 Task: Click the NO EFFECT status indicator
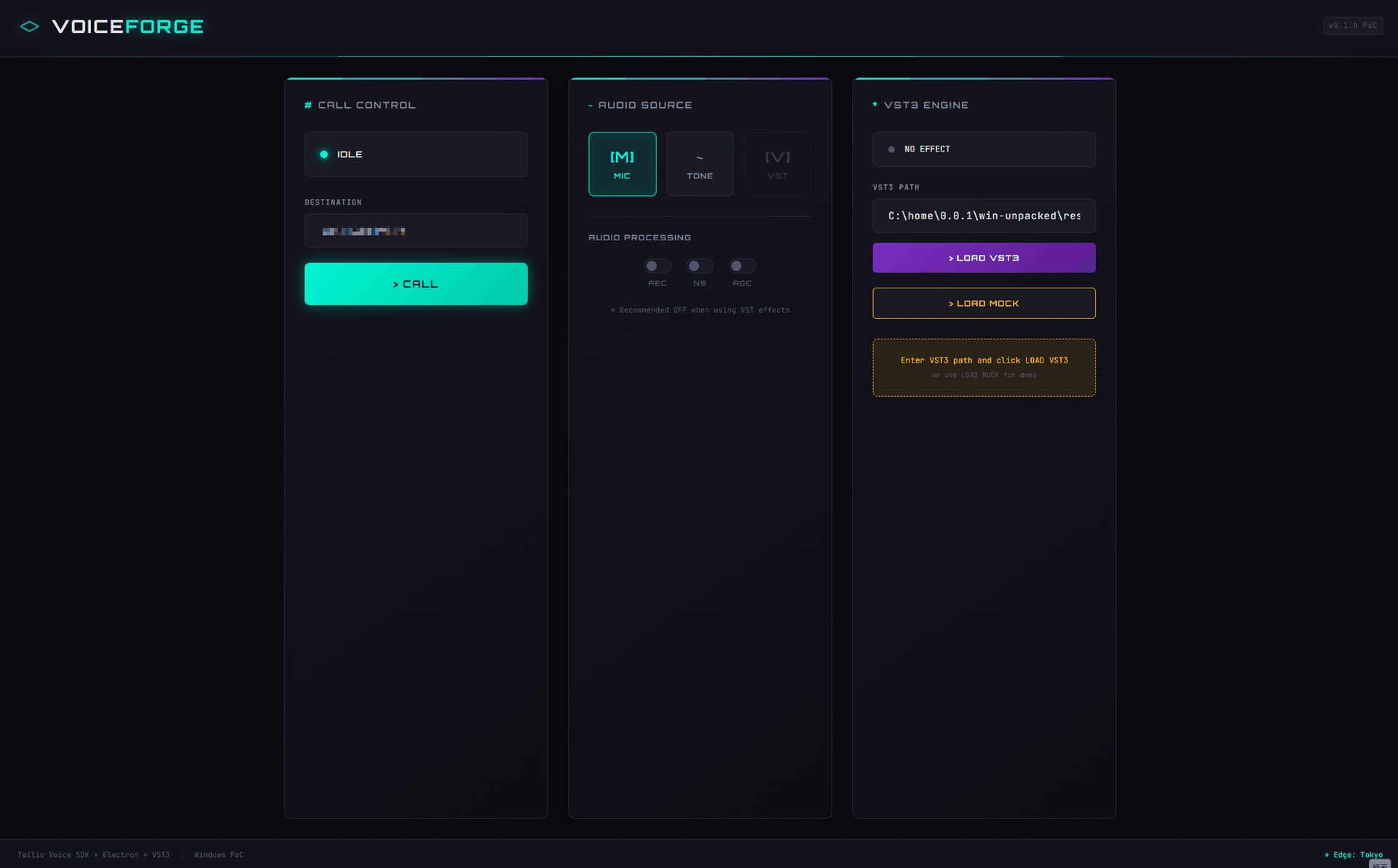(x=984, y=149)
